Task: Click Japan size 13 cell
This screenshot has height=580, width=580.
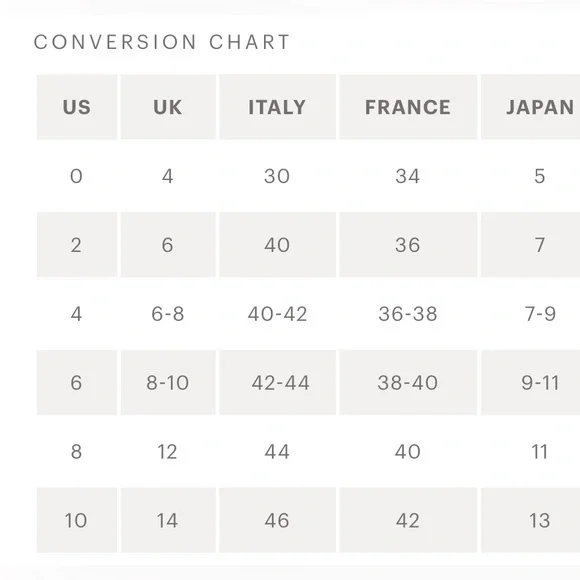Action: tap(531, 520)
